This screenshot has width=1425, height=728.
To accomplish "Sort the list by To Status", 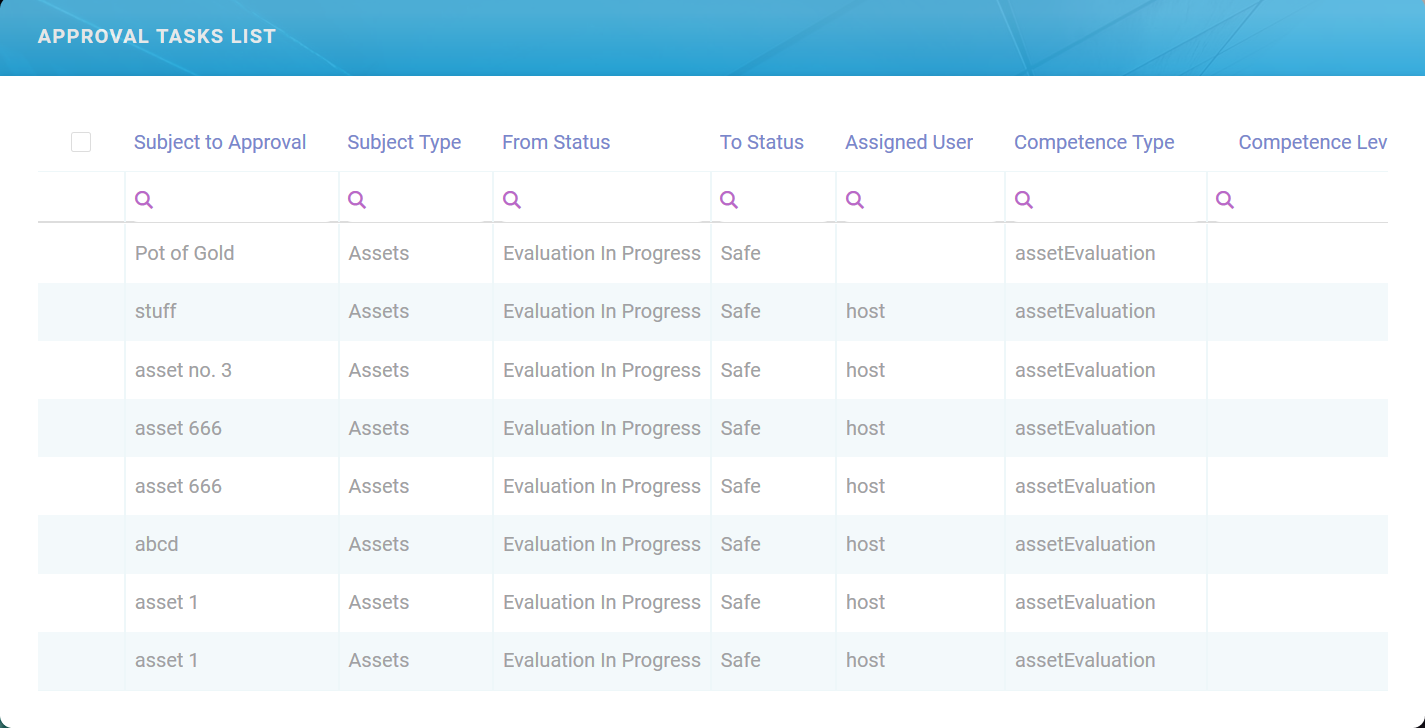I will 761,142.
